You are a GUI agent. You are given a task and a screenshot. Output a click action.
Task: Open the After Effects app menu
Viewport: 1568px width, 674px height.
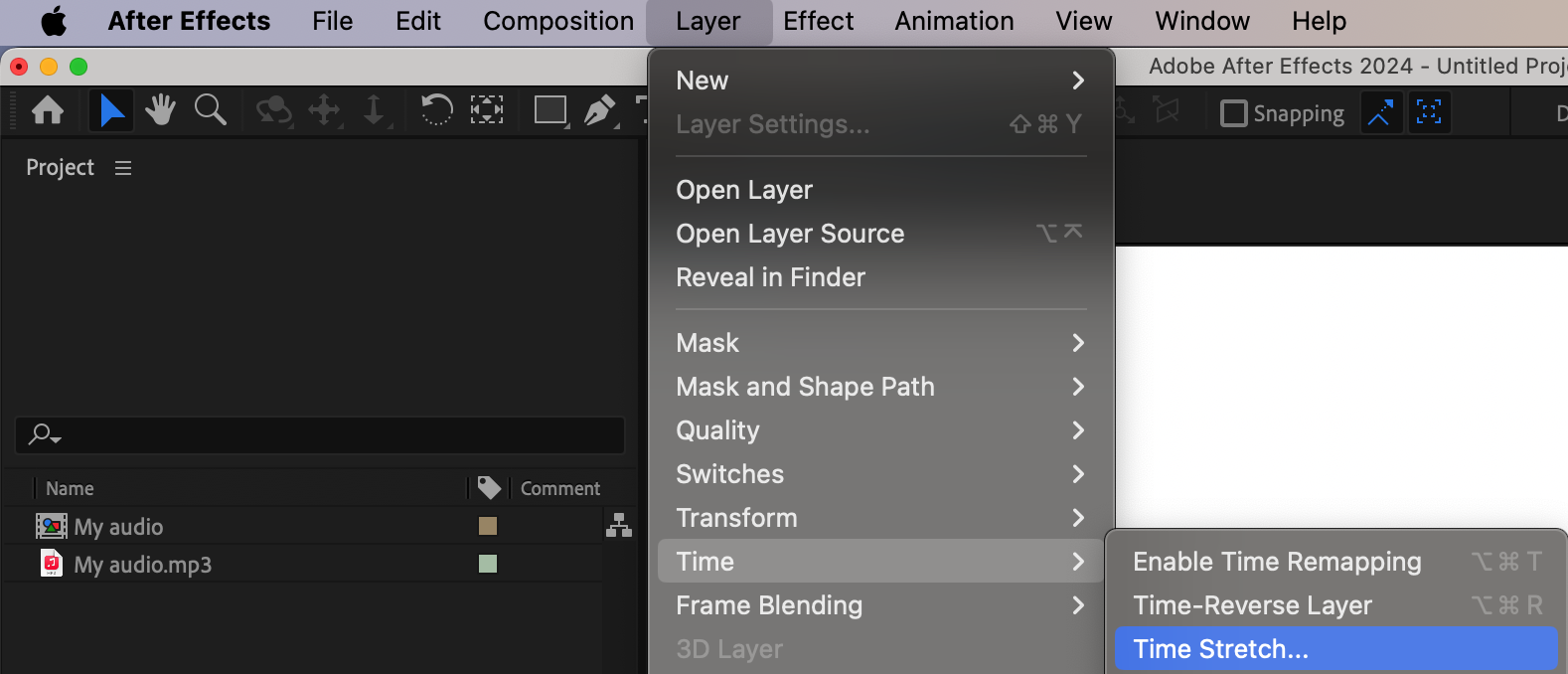[189, 21]
